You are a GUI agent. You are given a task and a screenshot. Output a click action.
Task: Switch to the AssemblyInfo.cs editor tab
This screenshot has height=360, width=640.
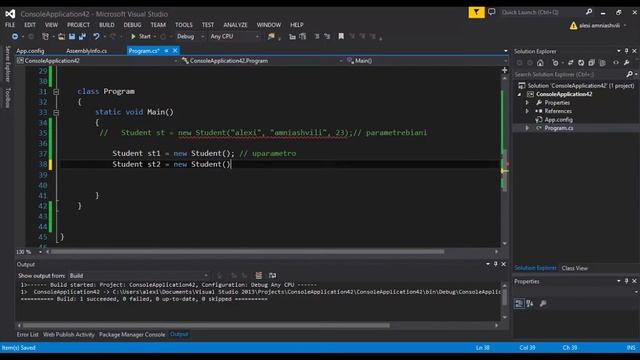coord(87,51)
